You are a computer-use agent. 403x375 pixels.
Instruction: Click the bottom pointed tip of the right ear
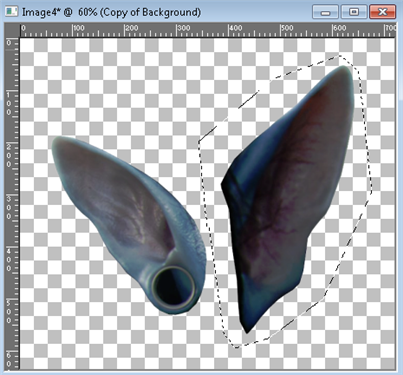(x=246, y=329)
